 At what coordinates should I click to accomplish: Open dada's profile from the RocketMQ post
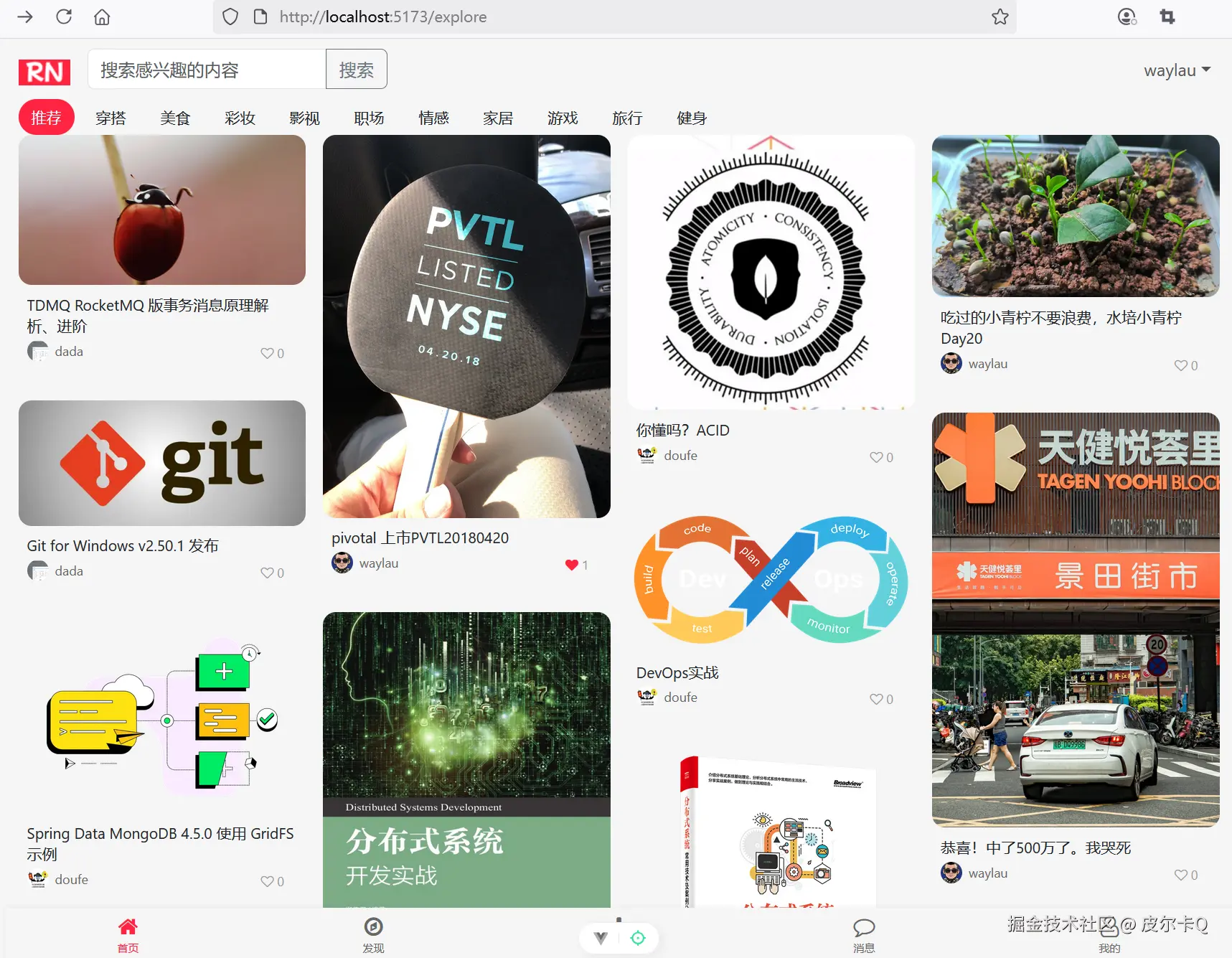coord(37,351)
